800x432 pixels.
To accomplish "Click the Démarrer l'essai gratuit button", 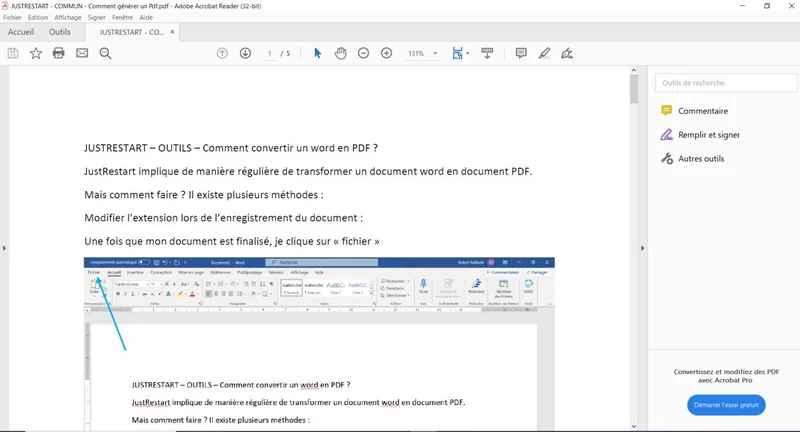I will [x=726, y=405].
